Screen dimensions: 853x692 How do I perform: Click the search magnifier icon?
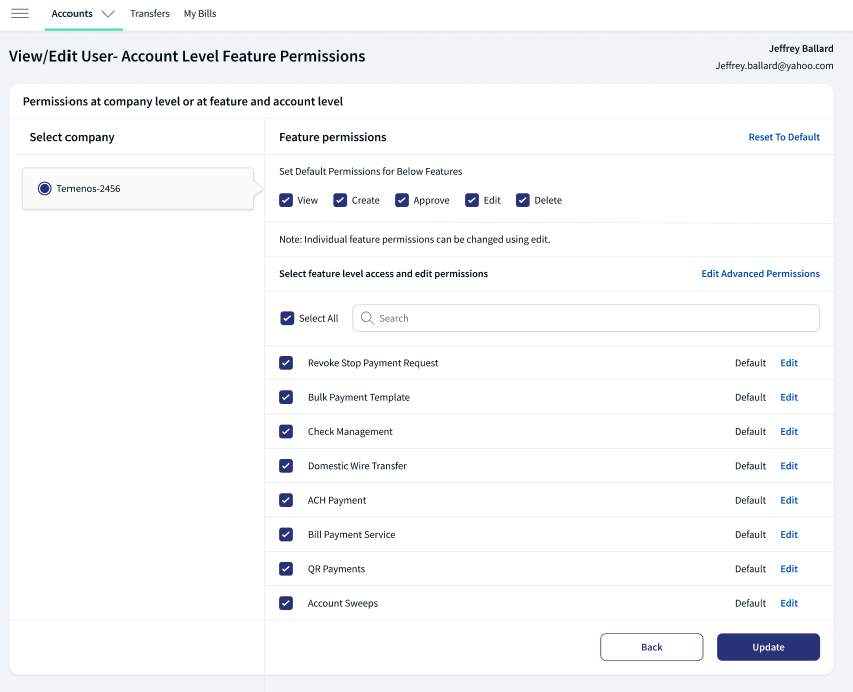(367, 318)
